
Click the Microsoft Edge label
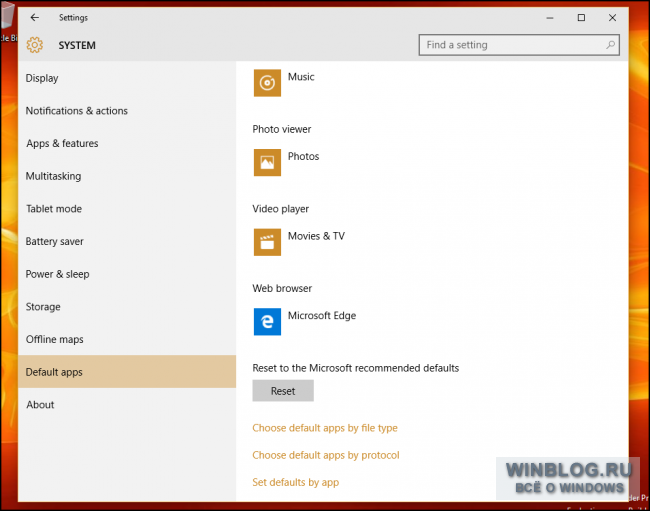[322, 315]
